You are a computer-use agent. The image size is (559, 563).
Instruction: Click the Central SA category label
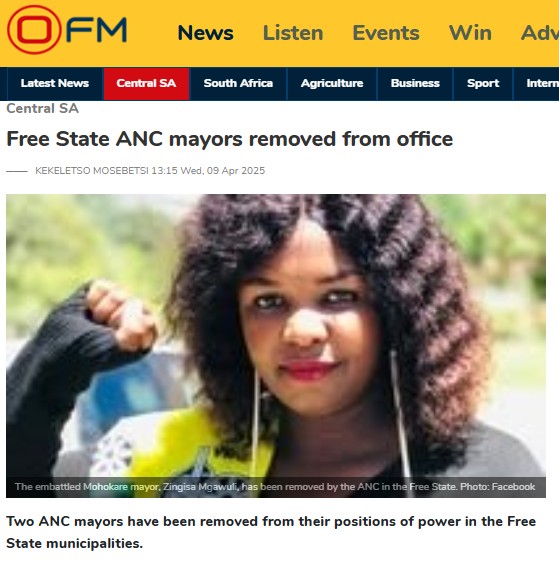click(42, 108)
